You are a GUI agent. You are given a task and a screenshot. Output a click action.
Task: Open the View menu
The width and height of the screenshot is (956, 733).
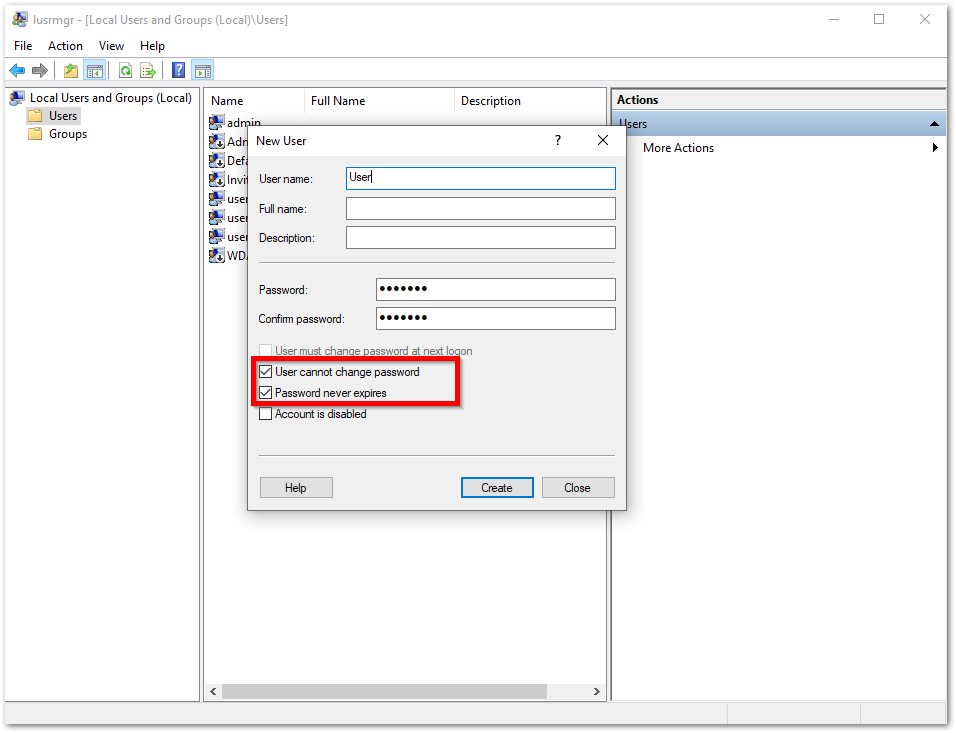point(111,46)
